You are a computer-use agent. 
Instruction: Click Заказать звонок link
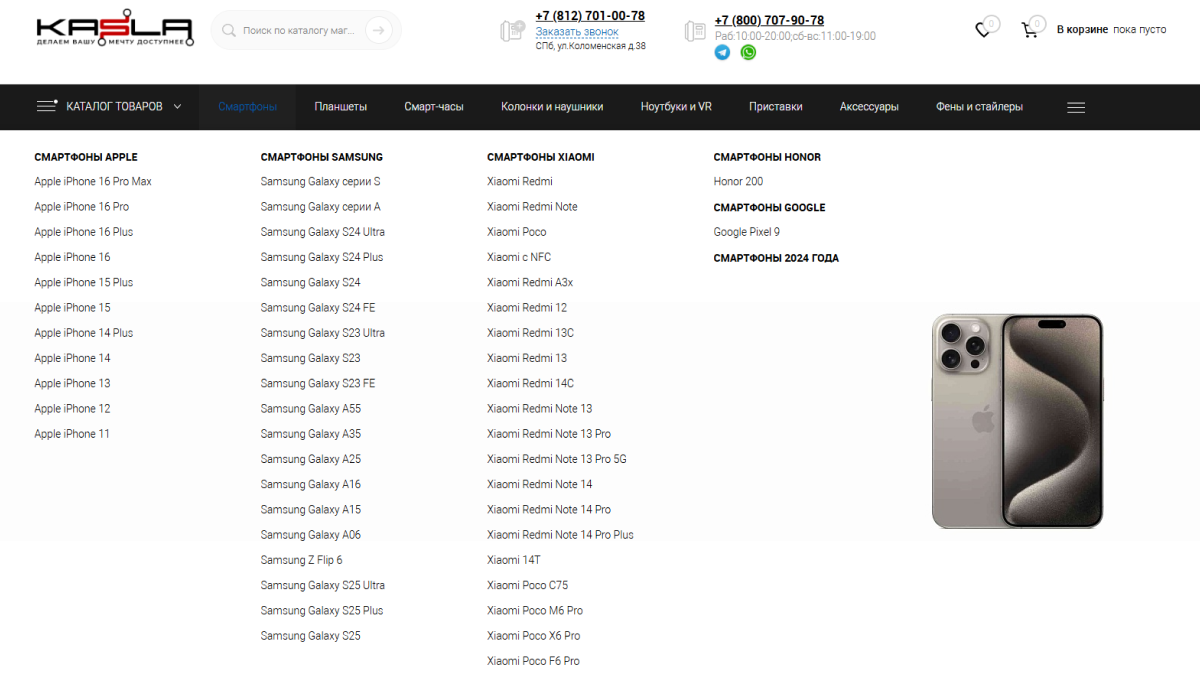577,32
